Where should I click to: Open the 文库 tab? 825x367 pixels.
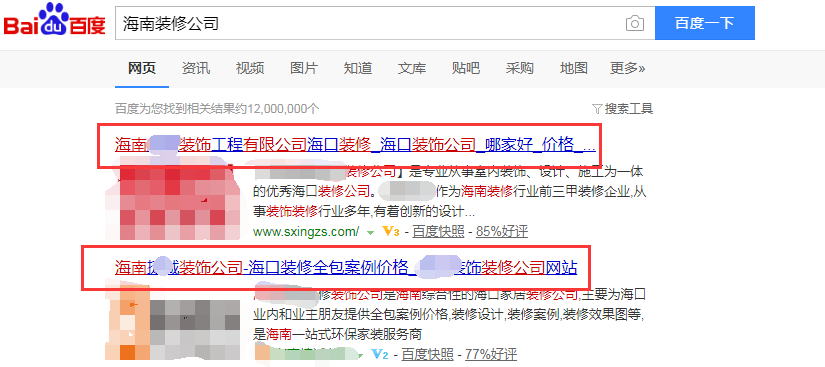pos(412,68)
